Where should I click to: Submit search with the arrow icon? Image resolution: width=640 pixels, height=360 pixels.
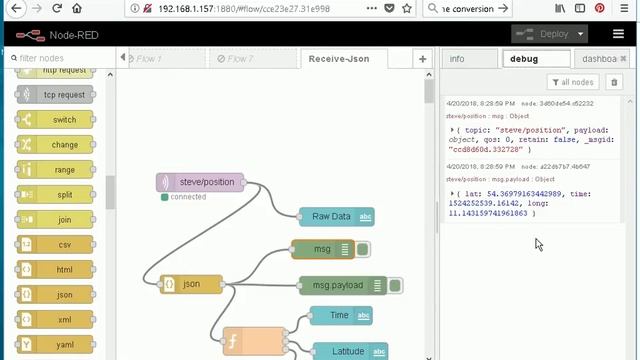503,9
